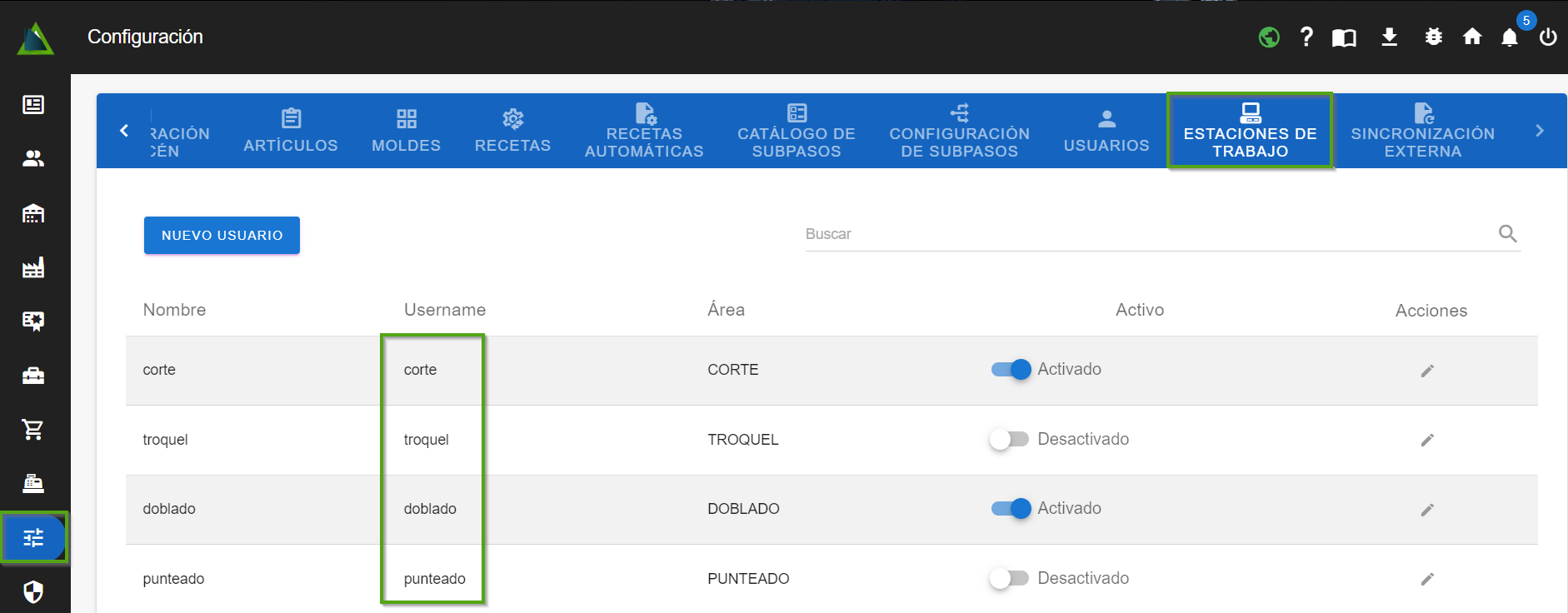Disable the corte active toggle
1568x613 pixels.
point(1011,370)
